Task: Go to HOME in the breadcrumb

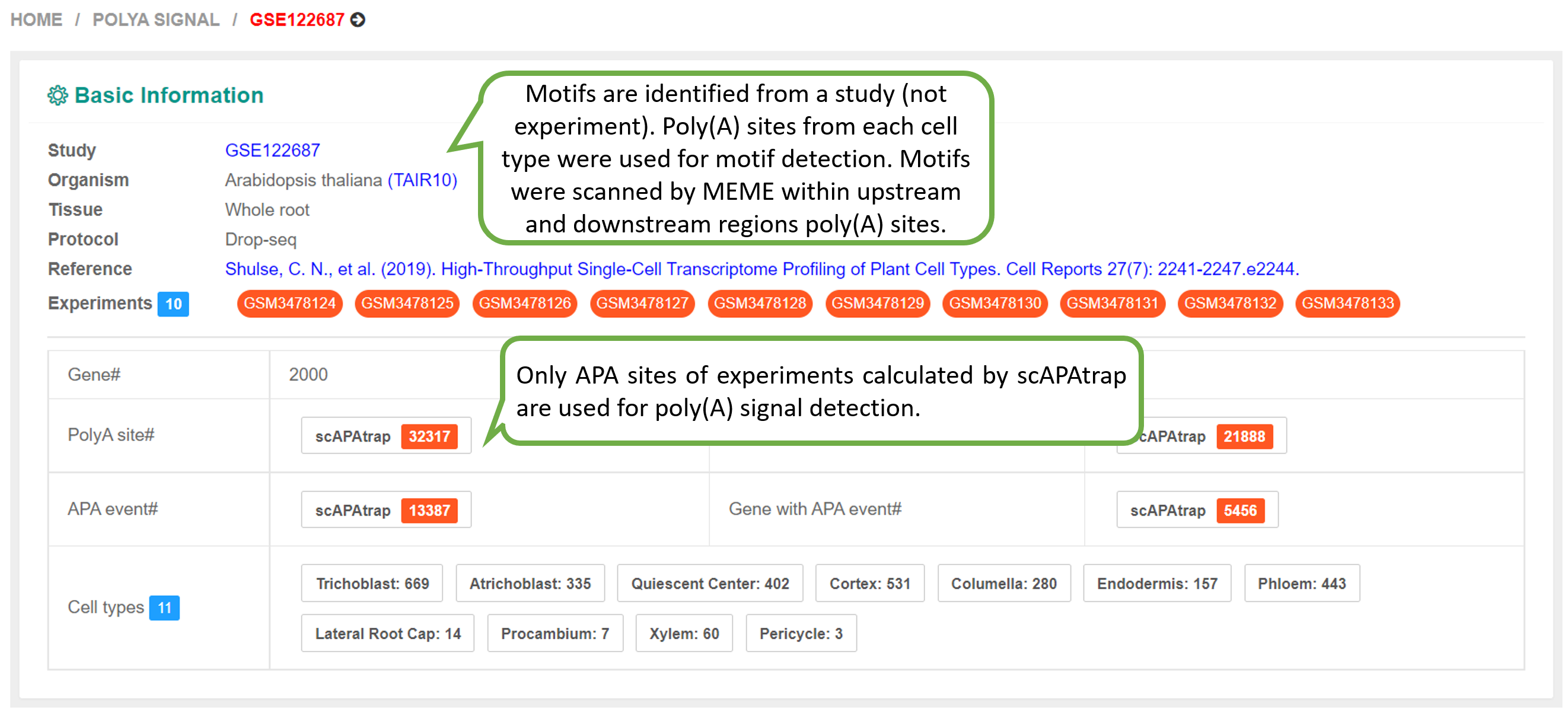Action: (x=37, y=20)
